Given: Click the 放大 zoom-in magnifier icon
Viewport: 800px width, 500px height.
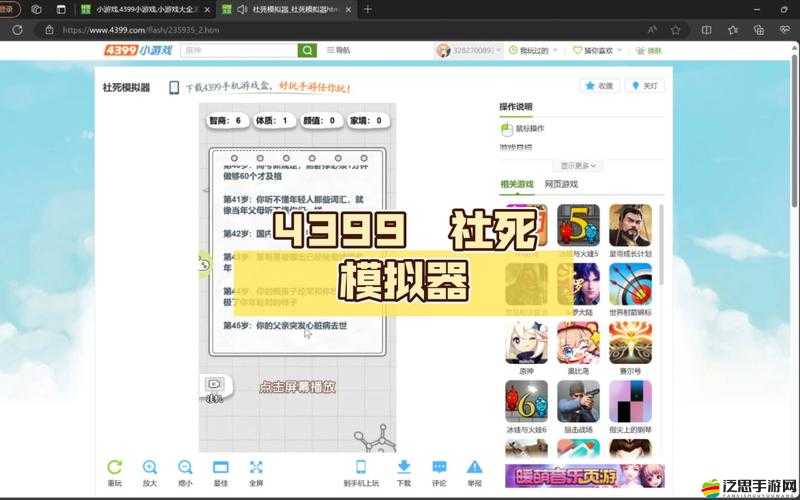Looking at the screenshot, I should 150,467.
